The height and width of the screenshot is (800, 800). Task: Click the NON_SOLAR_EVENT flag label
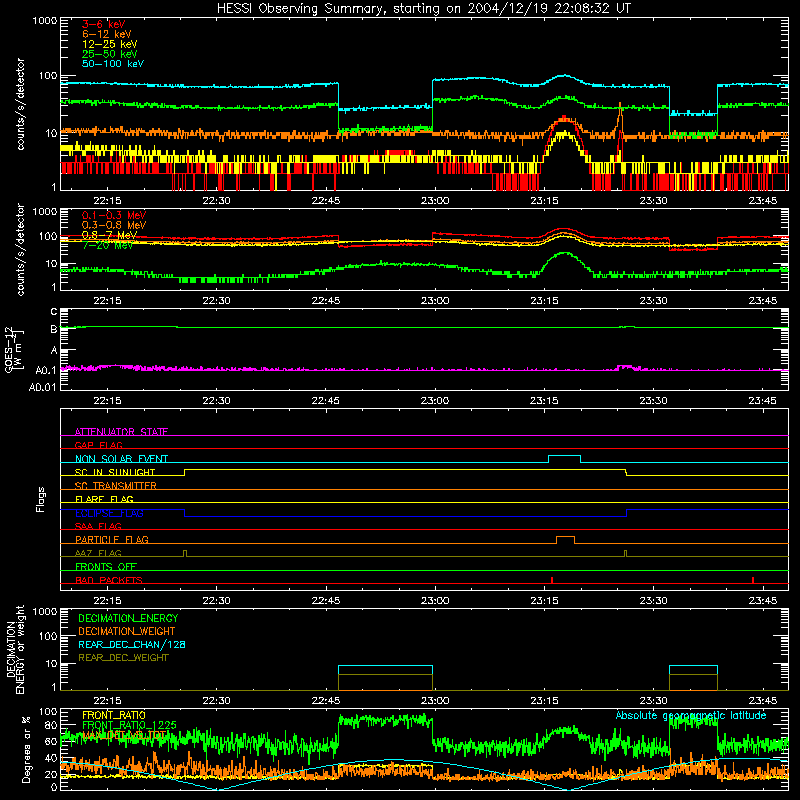tap(121, 459)
